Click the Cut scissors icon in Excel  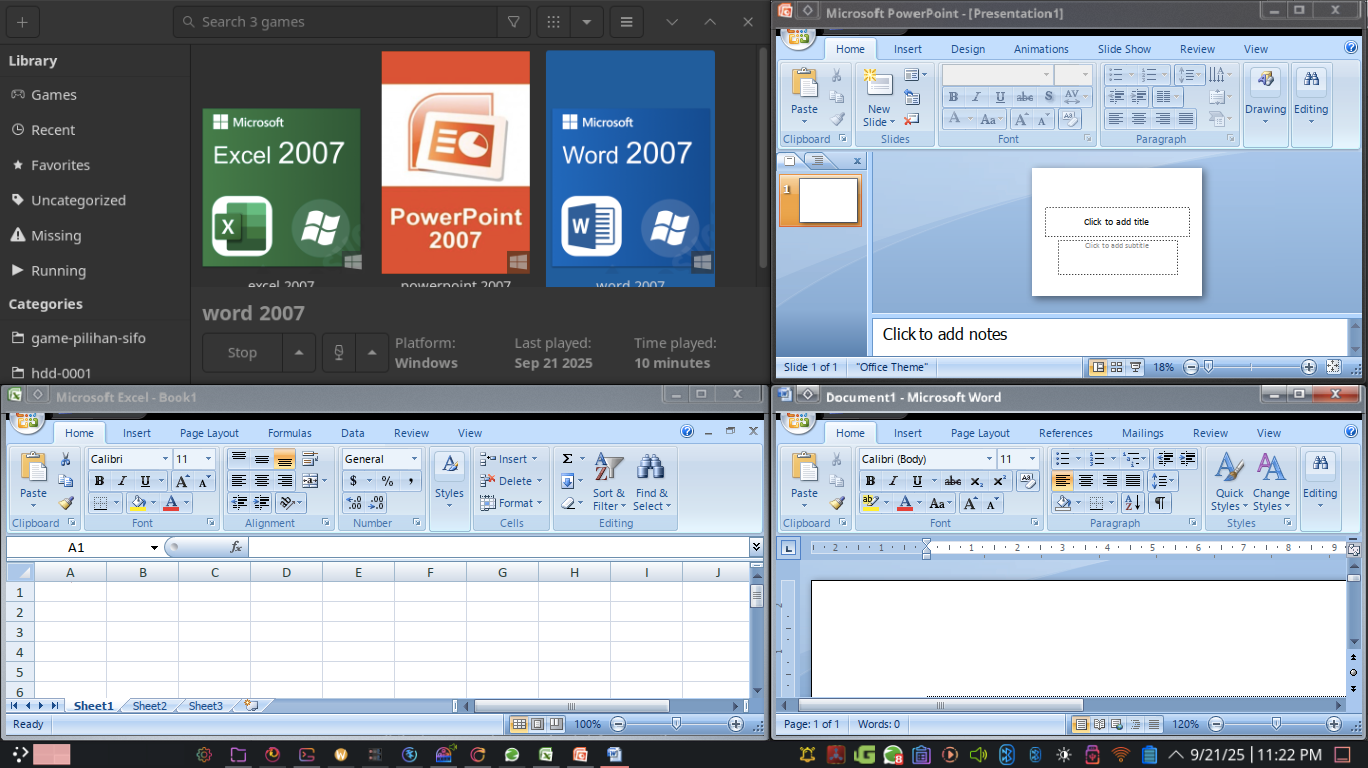66,460
